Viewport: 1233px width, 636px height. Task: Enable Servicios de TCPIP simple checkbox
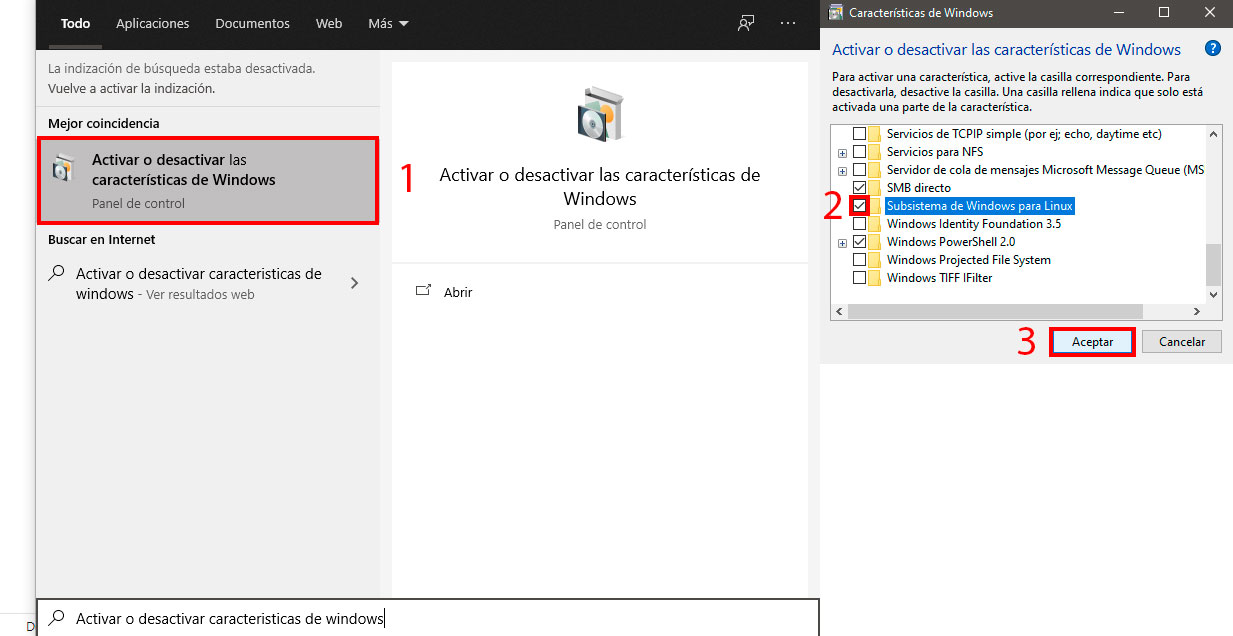pyautogui.click(x=859, y=134)
